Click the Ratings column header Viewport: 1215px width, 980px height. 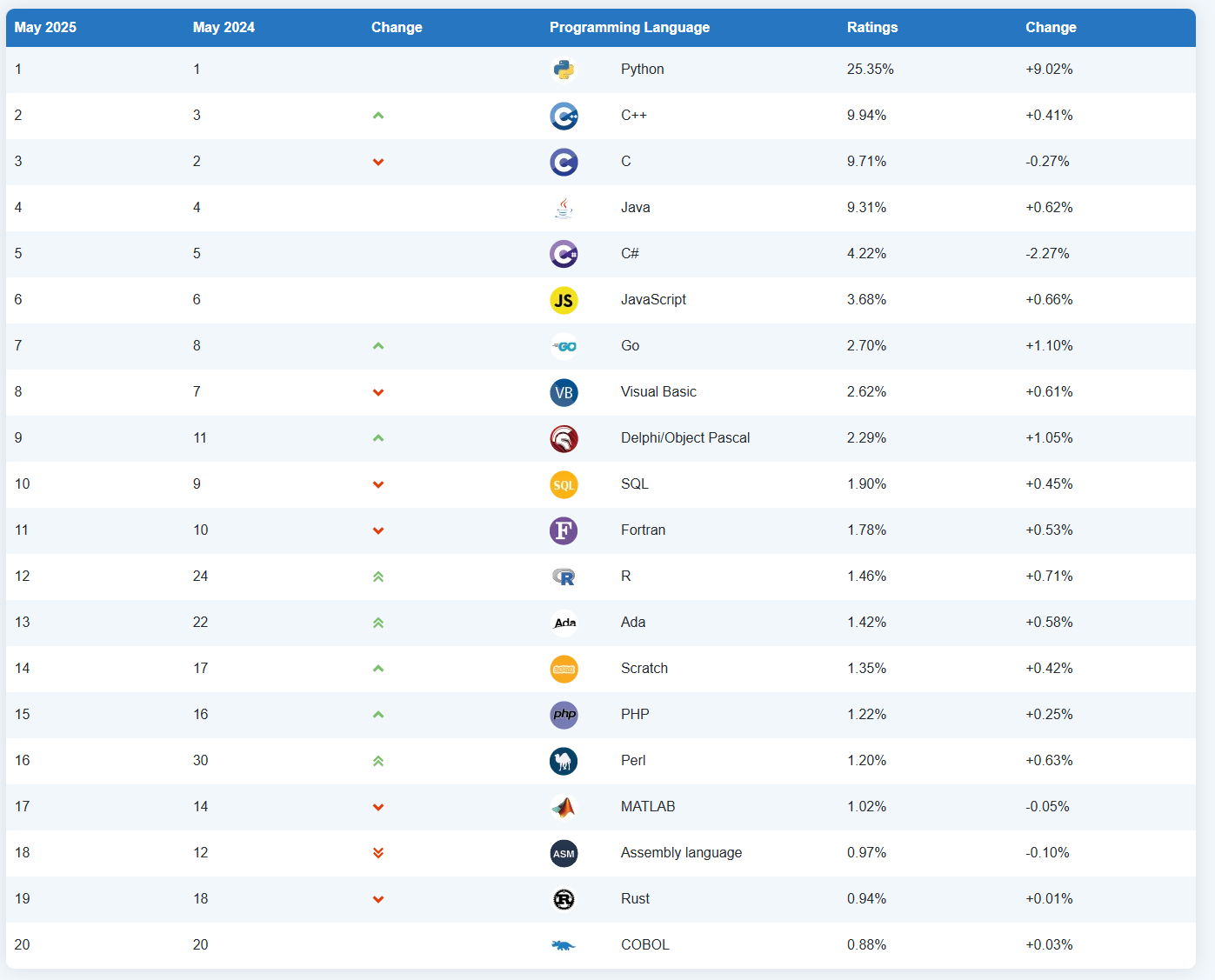click(871, 28)
